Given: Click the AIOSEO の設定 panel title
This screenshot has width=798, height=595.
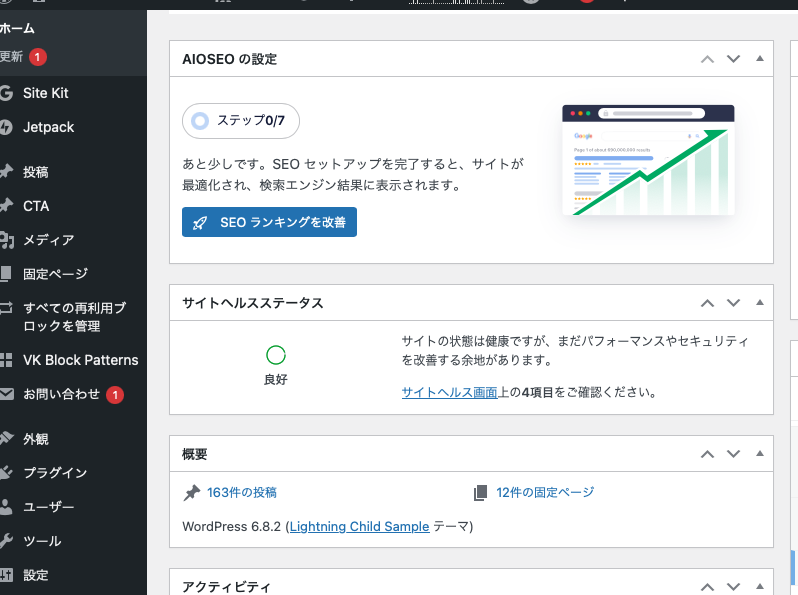Looking at the screenshot, I should [230, 59].
